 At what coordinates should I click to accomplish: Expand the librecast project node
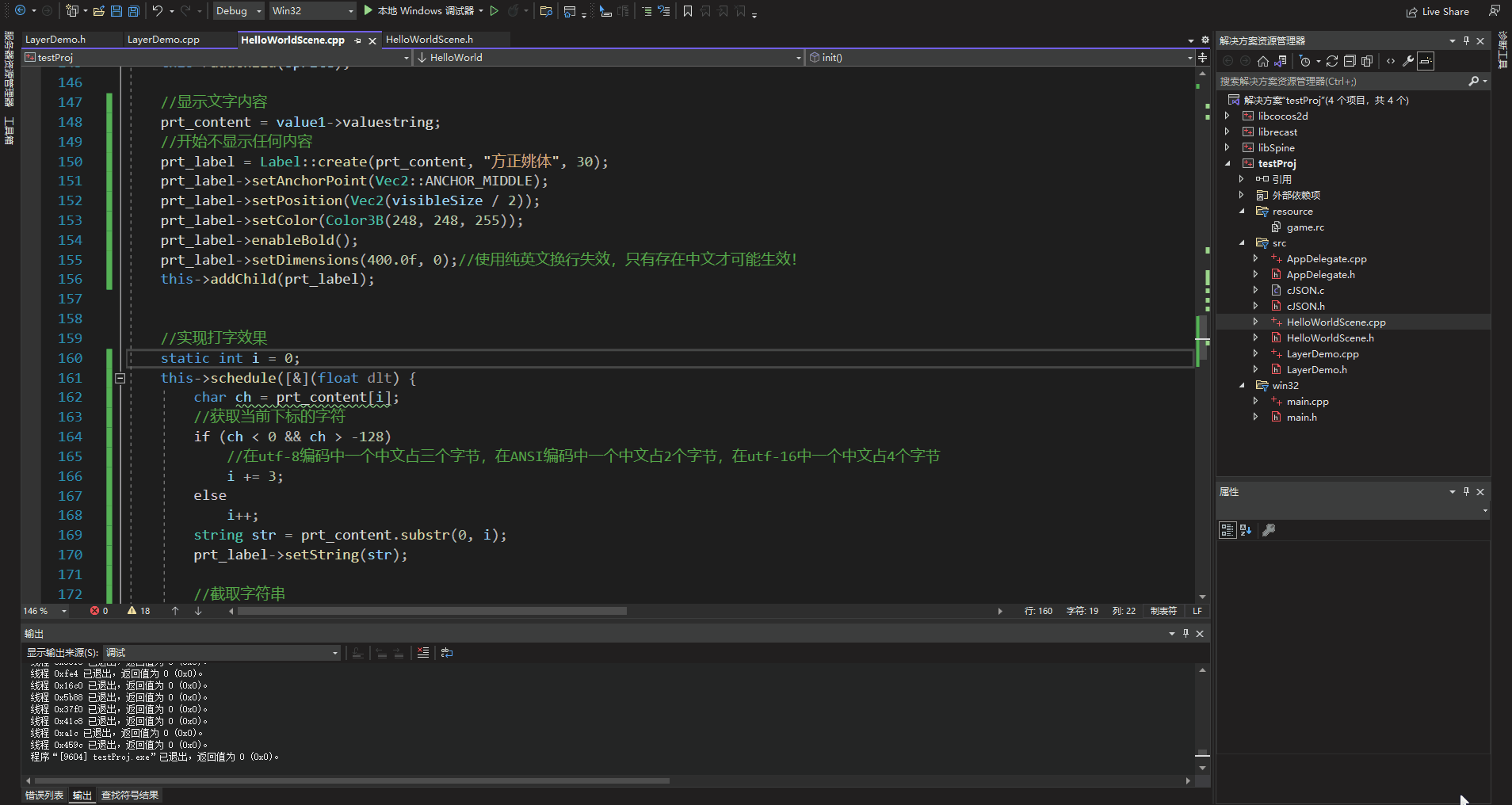(1228, 132)
